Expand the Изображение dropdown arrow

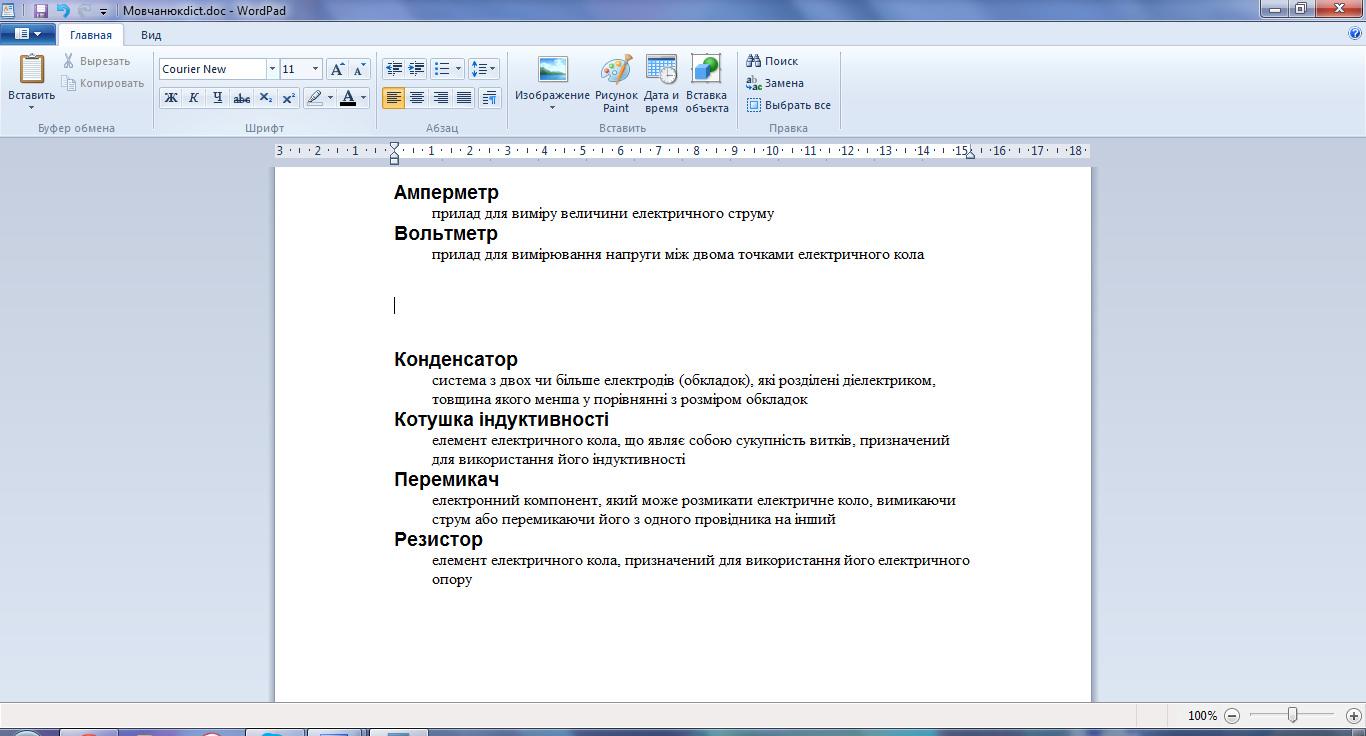point(552,107)
